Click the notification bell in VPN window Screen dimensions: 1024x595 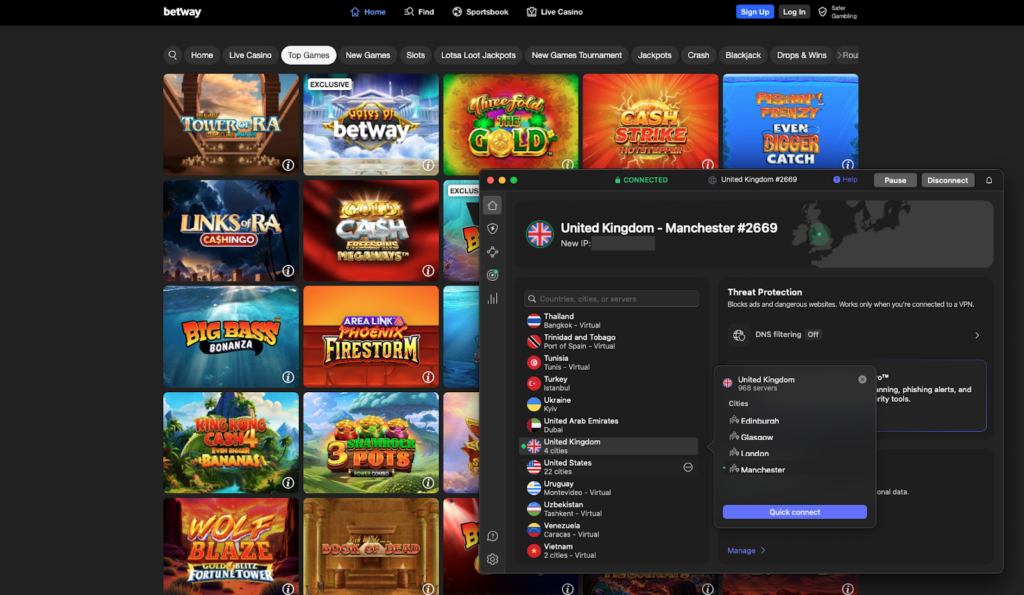click(x=989, y=180)
